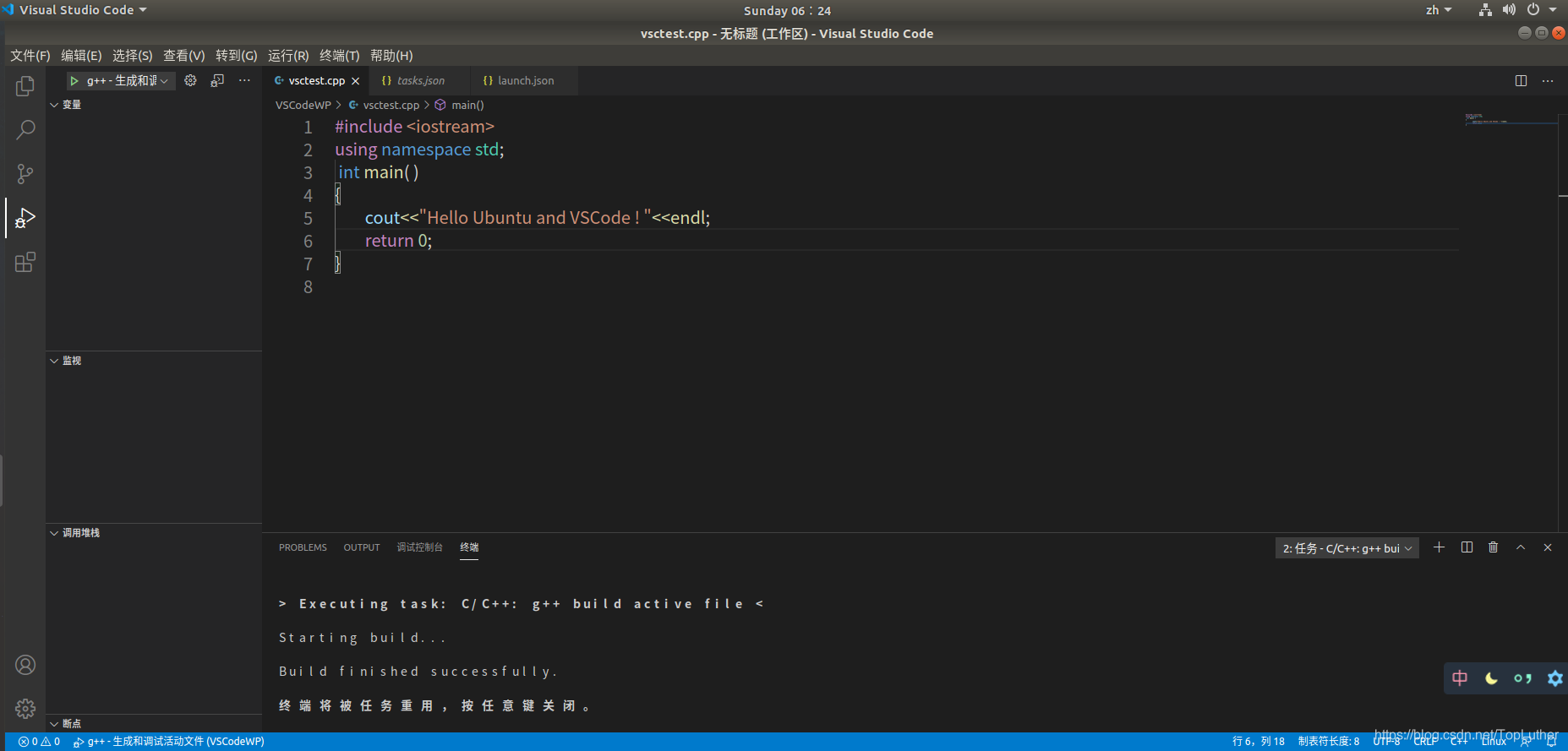Click vsctest.cpp in the breadcrumb
1568x751 pixels.
pos(391,106)
